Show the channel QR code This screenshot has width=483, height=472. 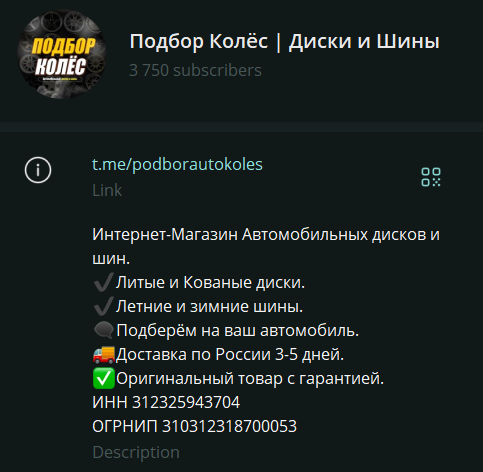pyautogui.click(x=431, y=177)
